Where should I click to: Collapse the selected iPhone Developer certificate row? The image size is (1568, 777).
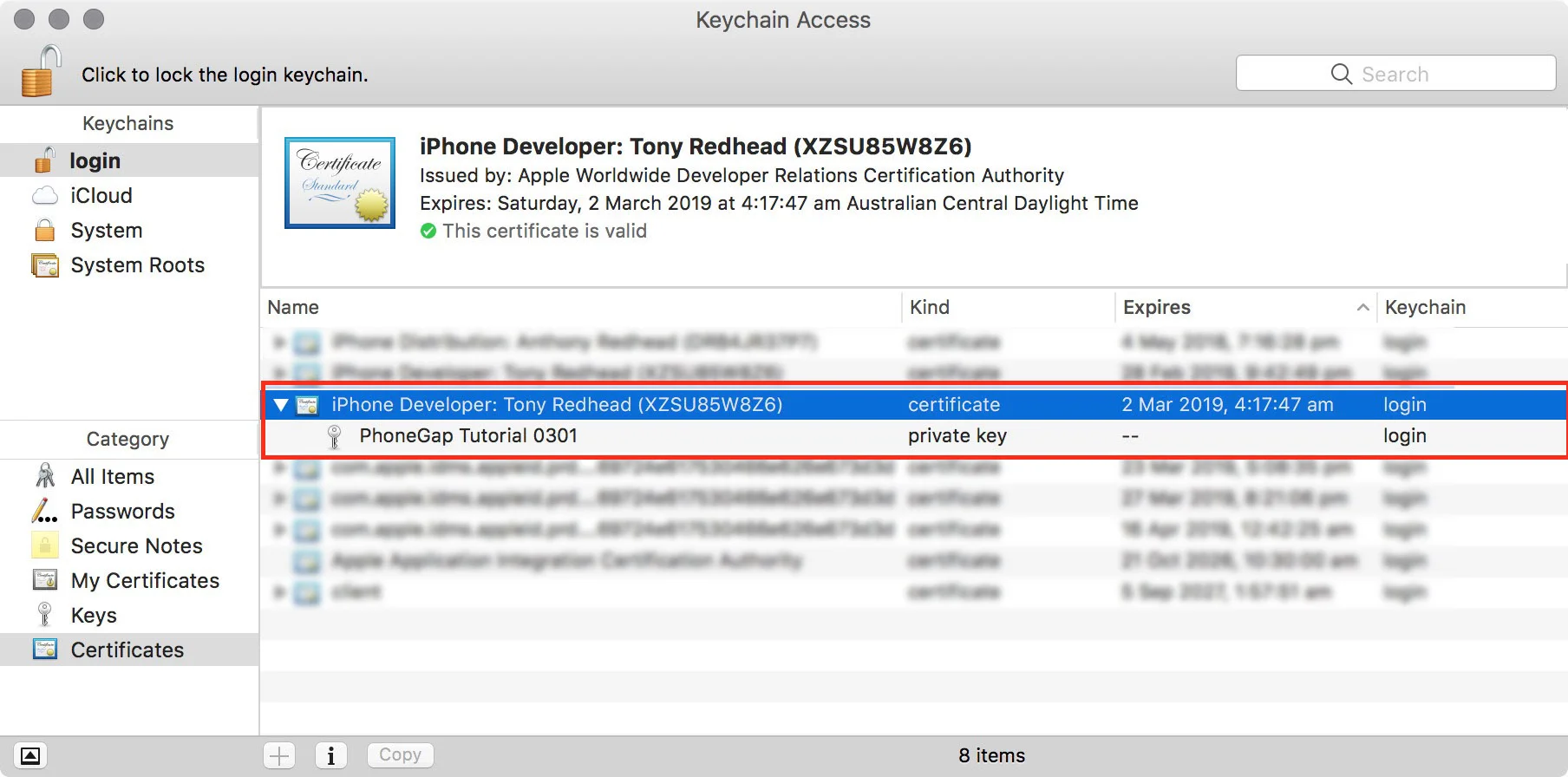(280, 405)
